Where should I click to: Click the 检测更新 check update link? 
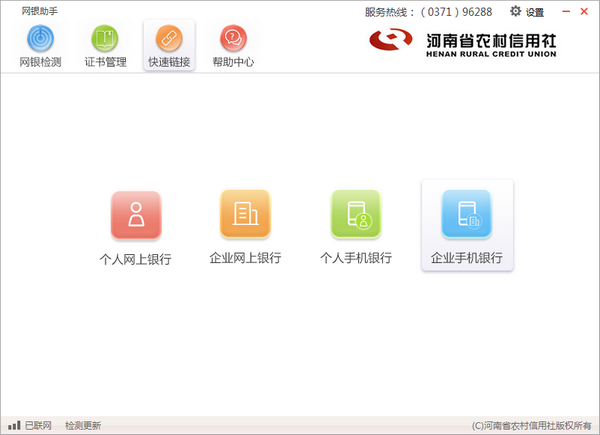coord(83,425)
